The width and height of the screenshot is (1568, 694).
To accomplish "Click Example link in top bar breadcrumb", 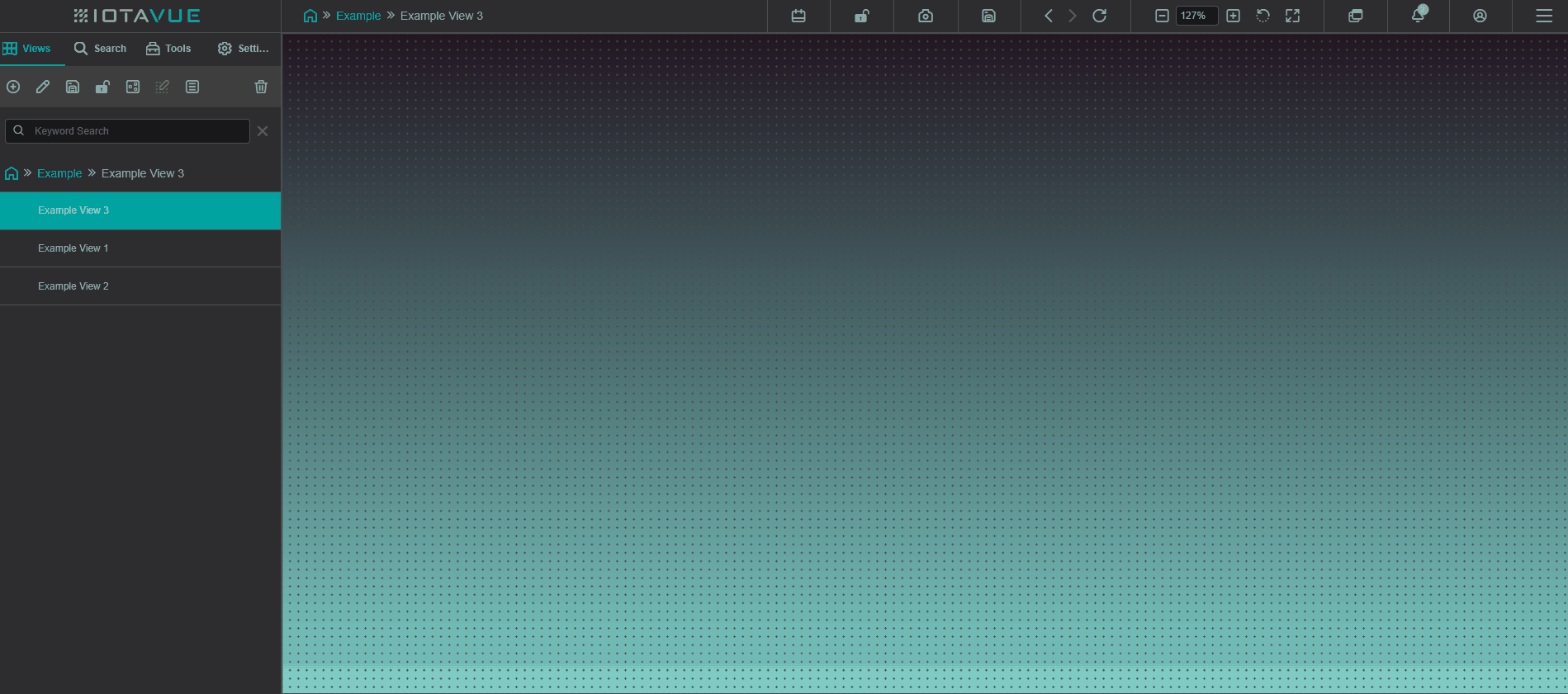I will pyautogui.click(x=358, y=16).
